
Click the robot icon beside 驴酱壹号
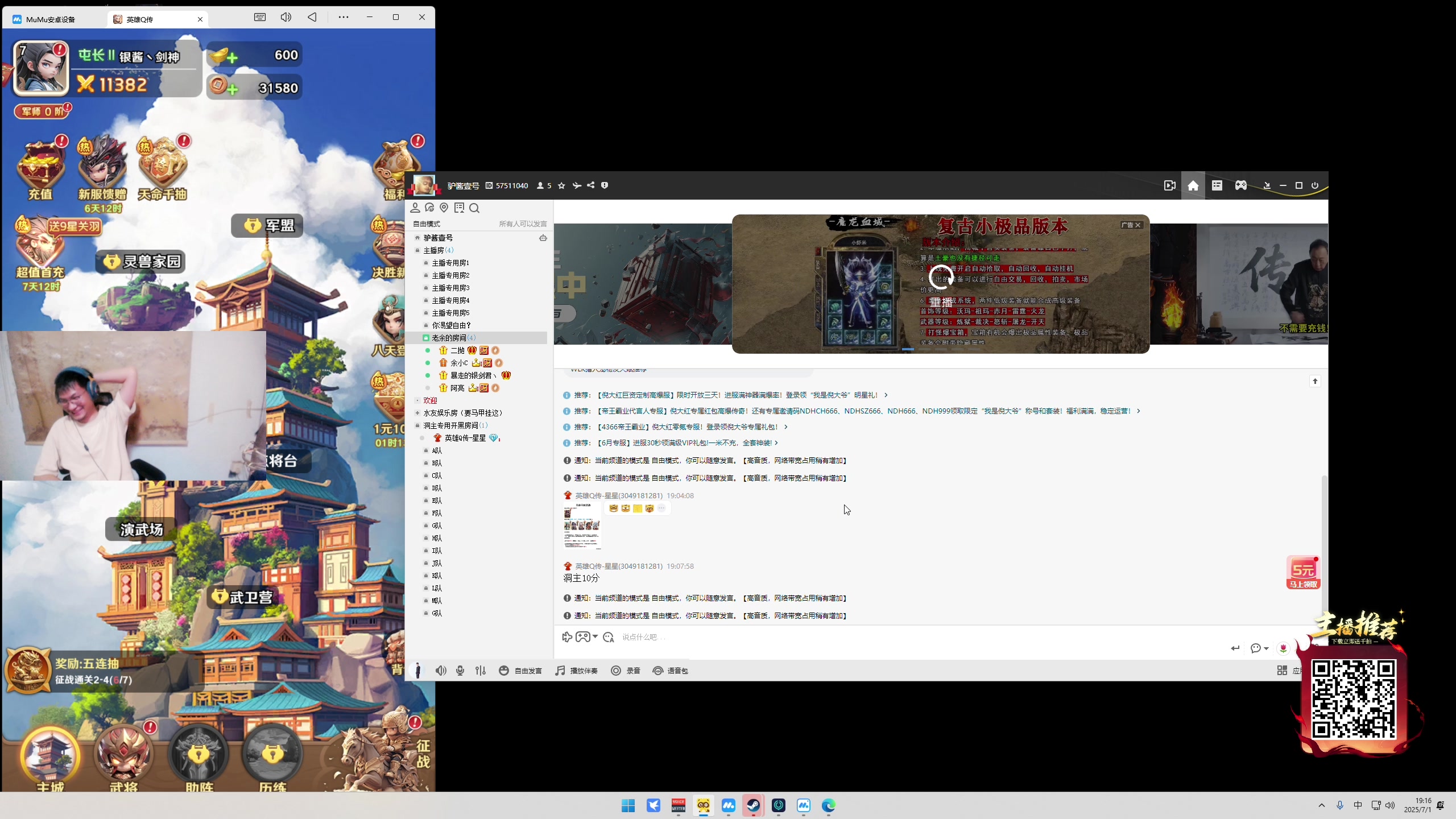[543, 238]
